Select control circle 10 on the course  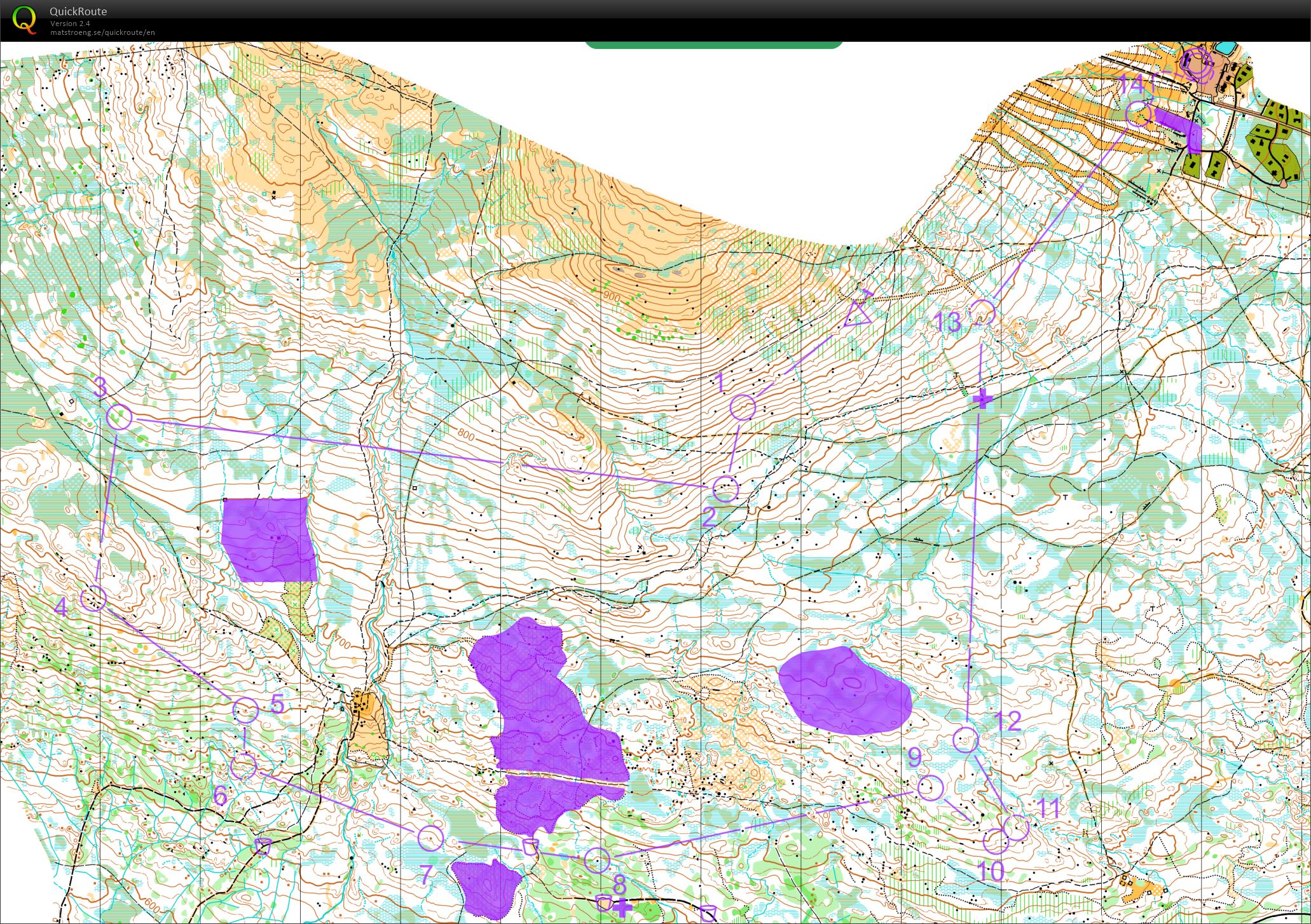point(996,841)
